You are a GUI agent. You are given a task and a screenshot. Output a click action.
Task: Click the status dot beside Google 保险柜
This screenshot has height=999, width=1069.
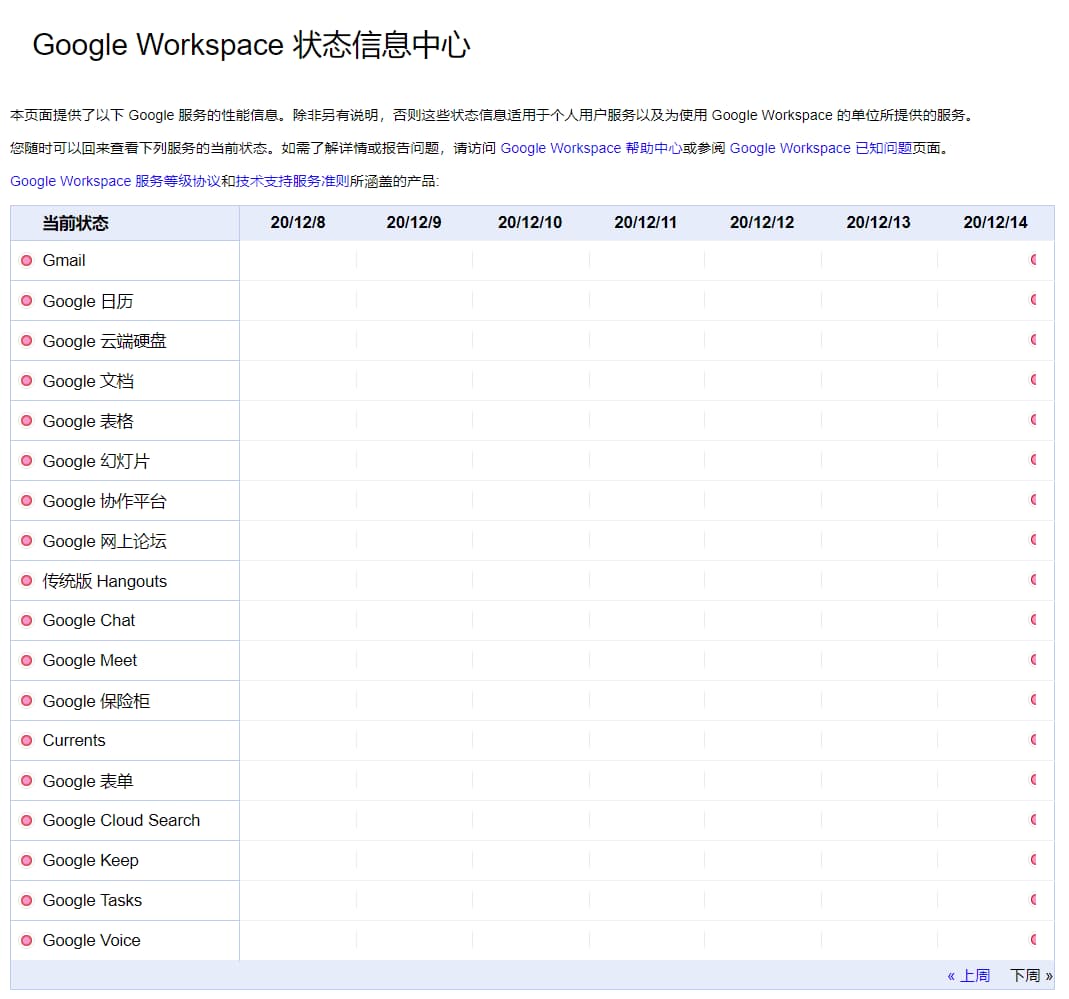[x=27, y=700]
